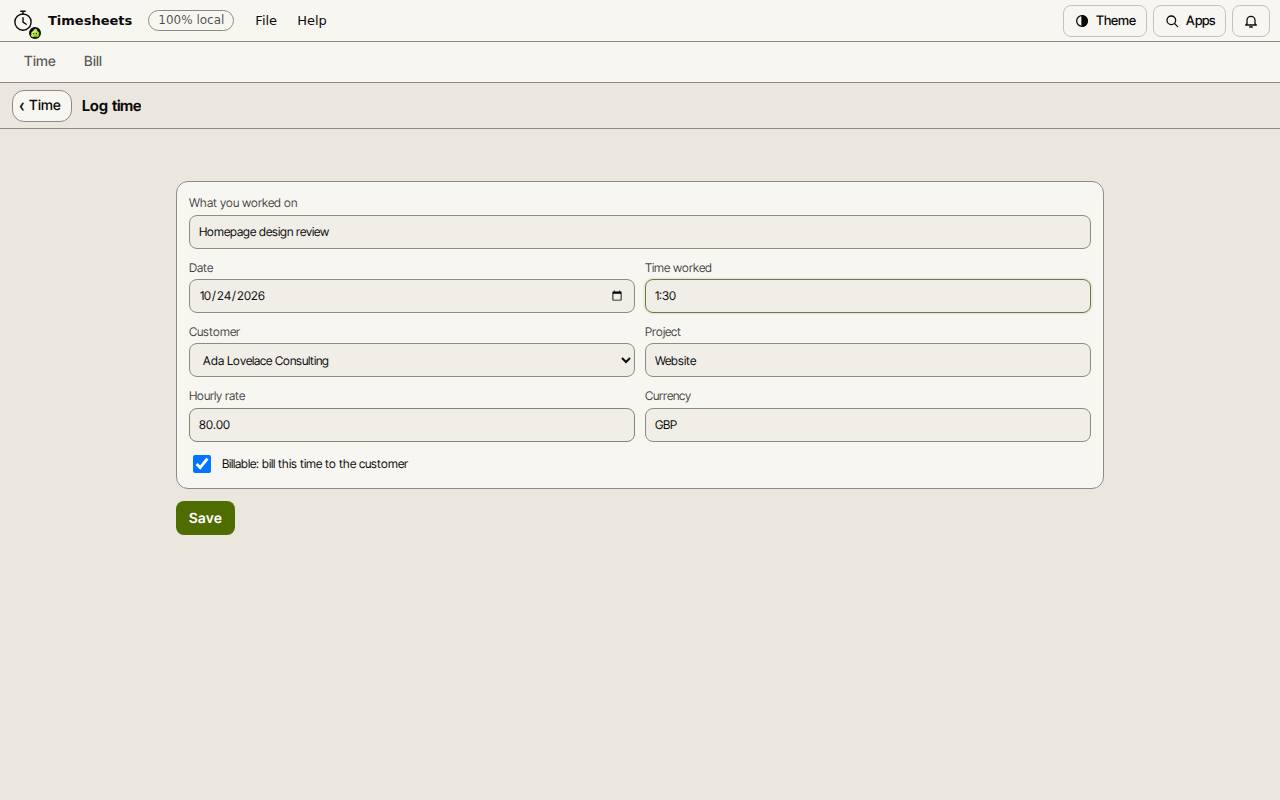Expand the Customer dropdown
1280x800 pixels.
[x=412, y=360]
